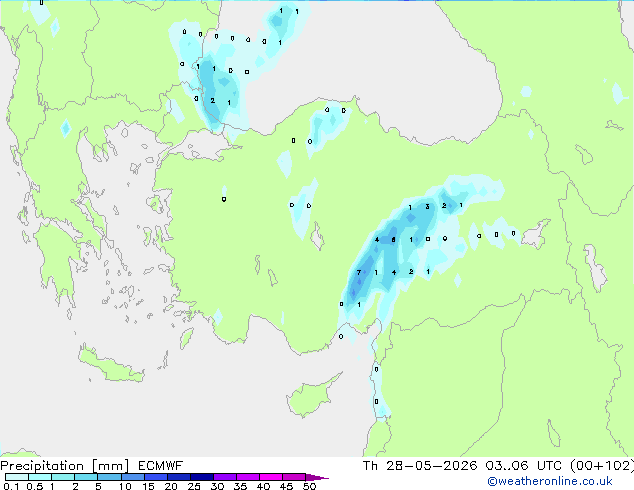Select the 0.5 to 1 mm legend swatch
The width and height of the screenshot is (634, 490).
pyautogui.click(x=40, y=477)
